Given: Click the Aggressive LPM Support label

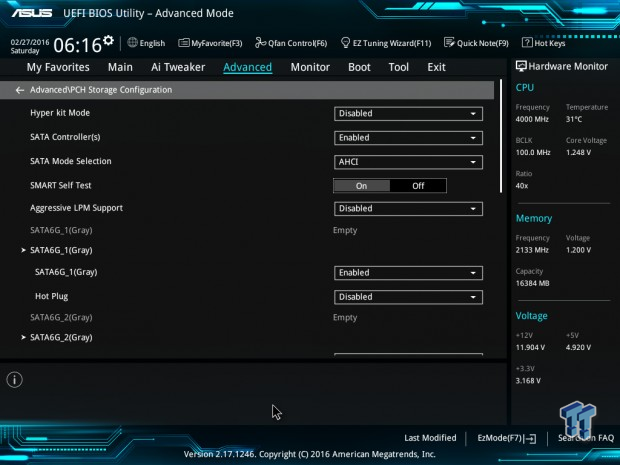Looking at the screenshot, I should point(76,208).
